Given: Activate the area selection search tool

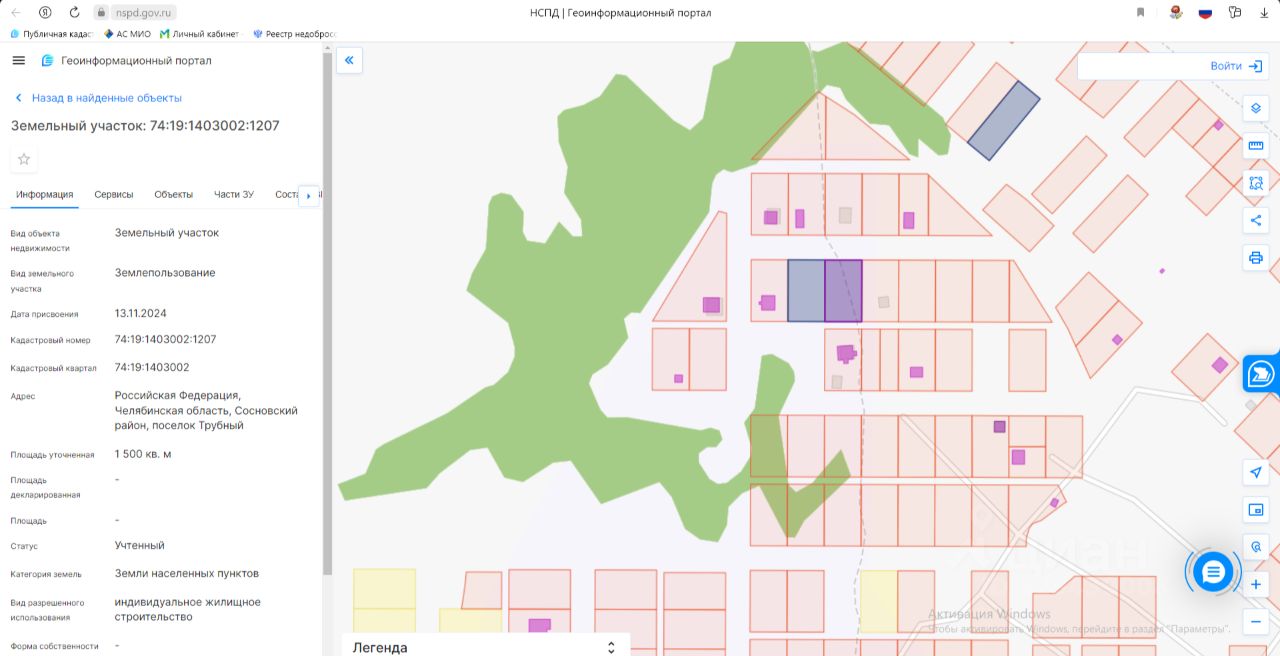Looking at the screenshot, I should pos(1256,183).
